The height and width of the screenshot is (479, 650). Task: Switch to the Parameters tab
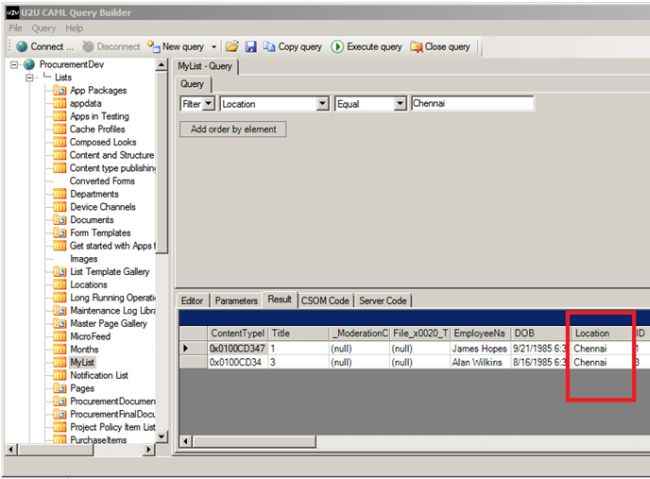point(236,301)
